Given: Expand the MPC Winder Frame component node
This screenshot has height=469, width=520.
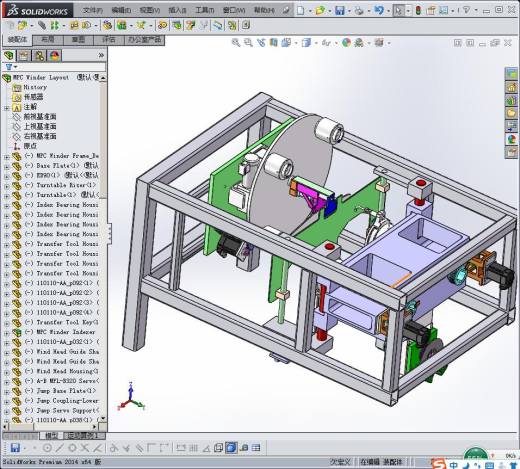Looking at the screenshot, I should pos(6,157).
